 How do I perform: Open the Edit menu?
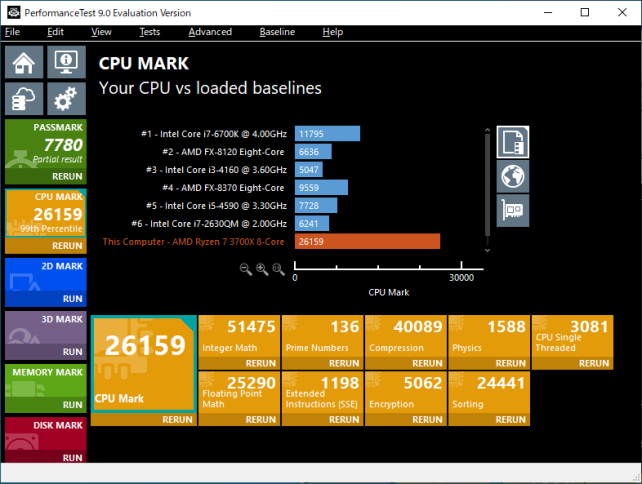coord(55,32)
